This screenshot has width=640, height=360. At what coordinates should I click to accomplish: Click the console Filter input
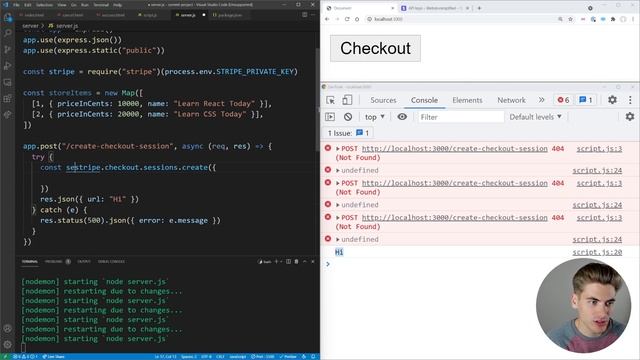coord(460,117)
